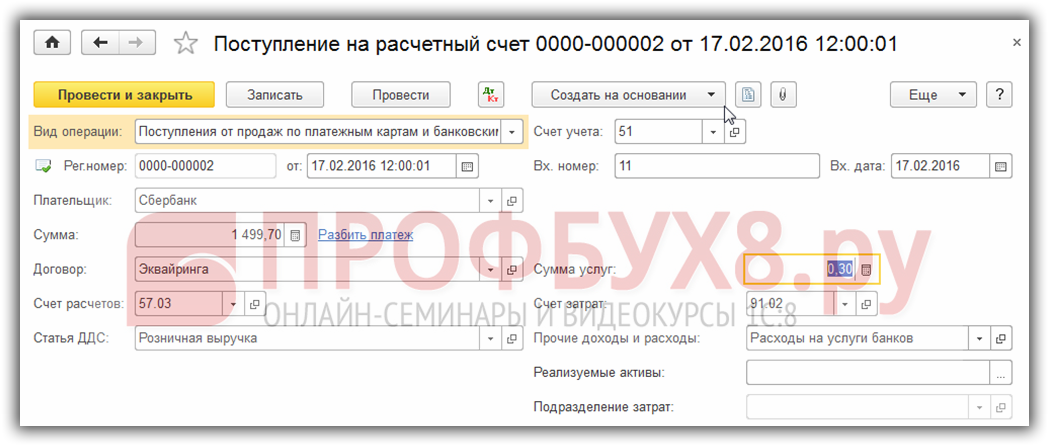Click the Сумма услуг 0,30 field

801,269
